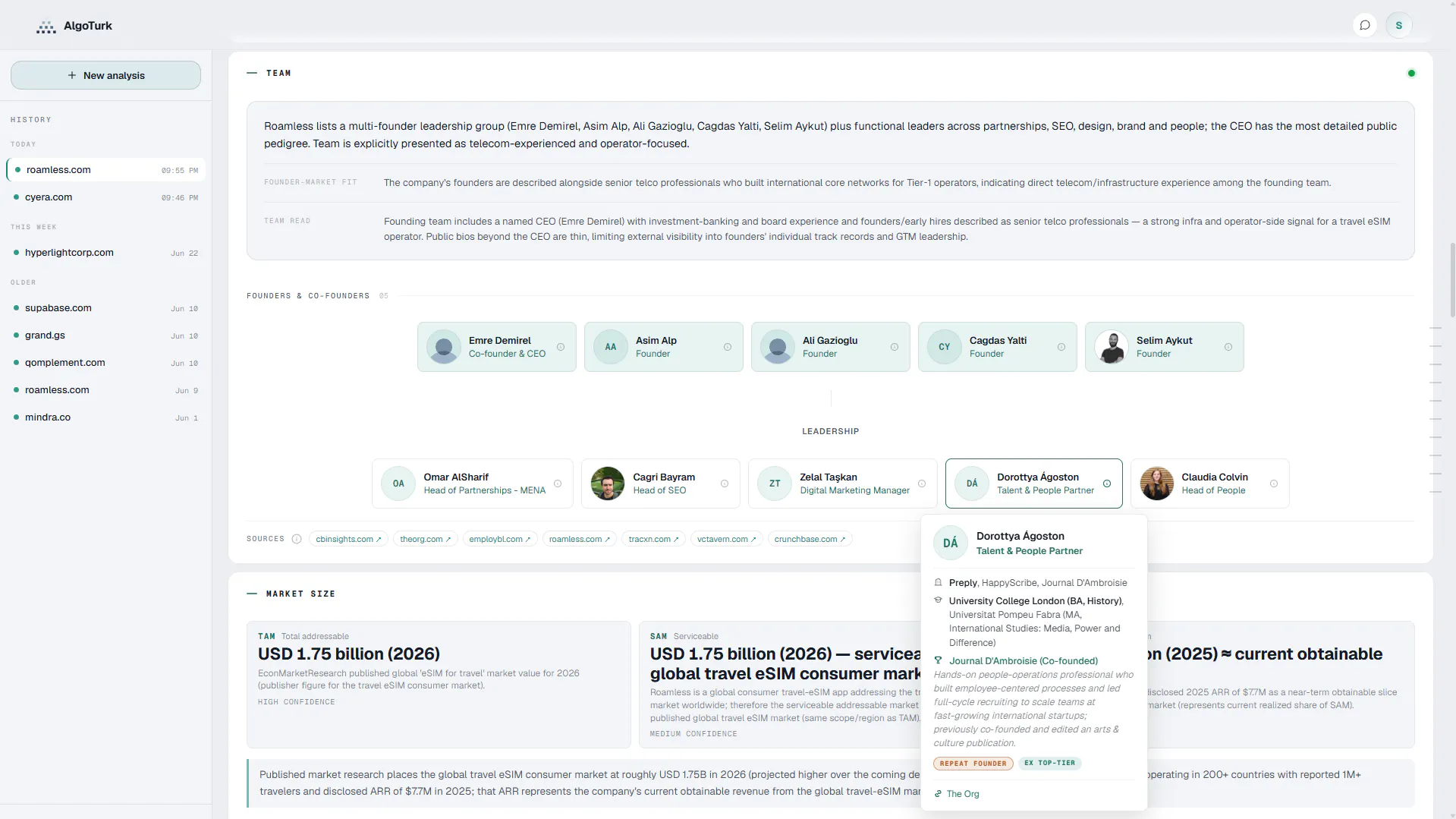Click the DÁ avatar in the popup
1456x819 pixels.
click(950, 543)
